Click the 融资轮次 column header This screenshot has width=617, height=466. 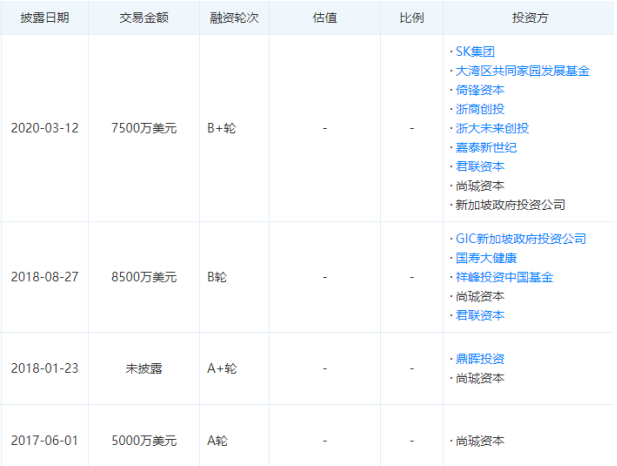coord(234,18)
